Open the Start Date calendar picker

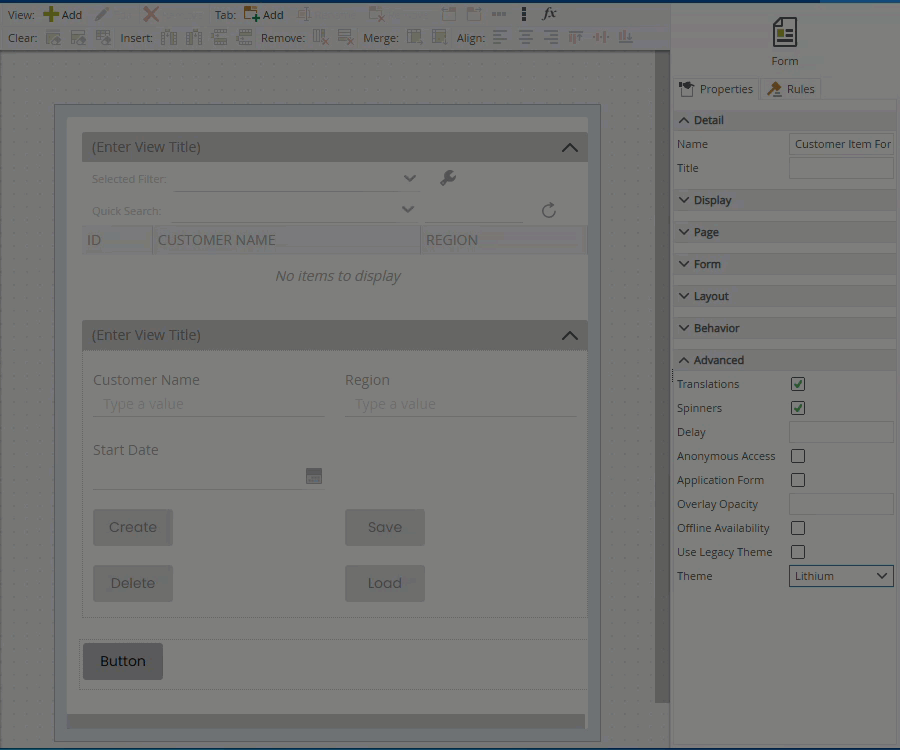[x=314, y=476]
